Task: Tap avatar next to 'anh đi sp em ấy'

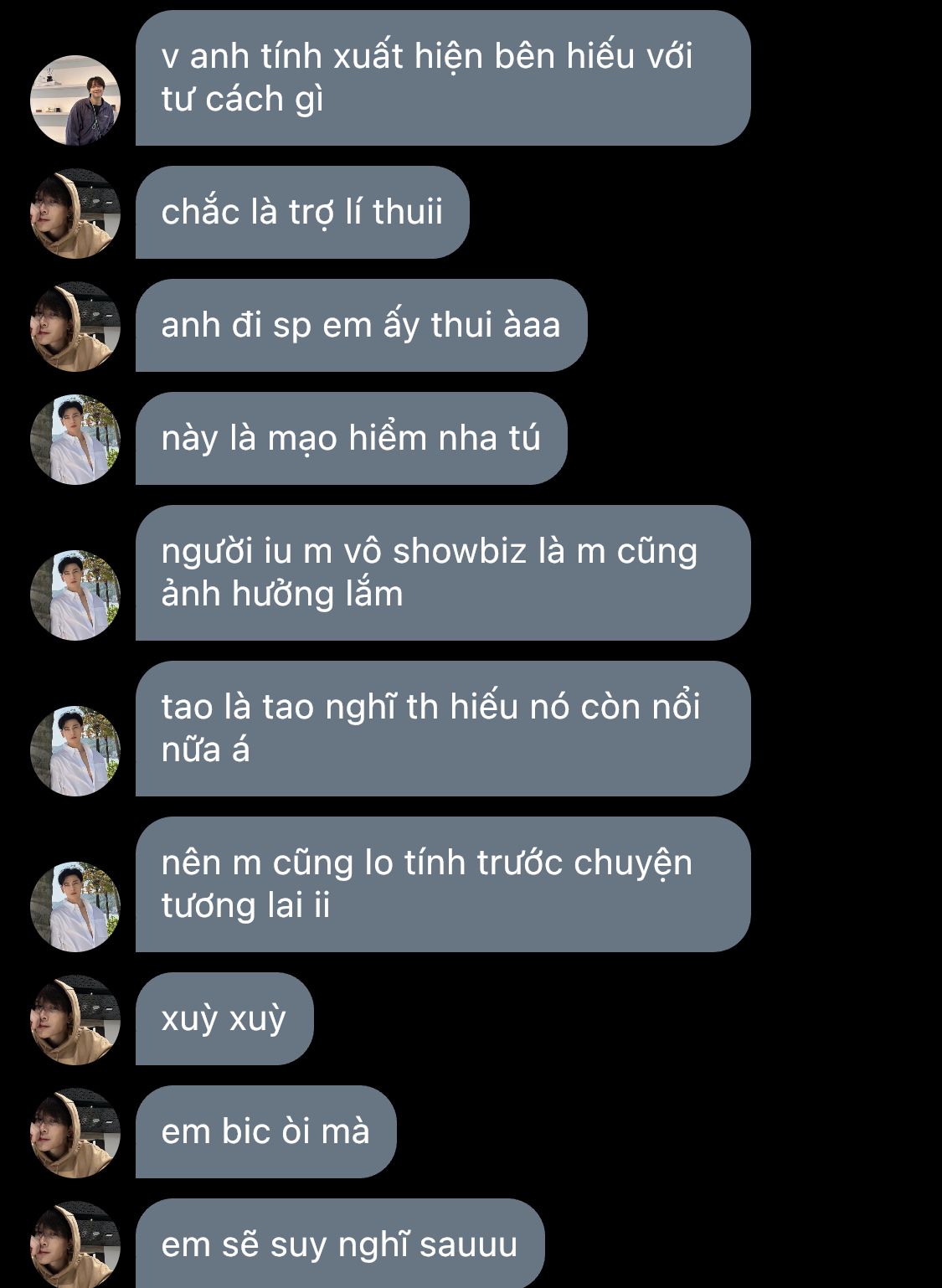Action: (x=75, y=327)
